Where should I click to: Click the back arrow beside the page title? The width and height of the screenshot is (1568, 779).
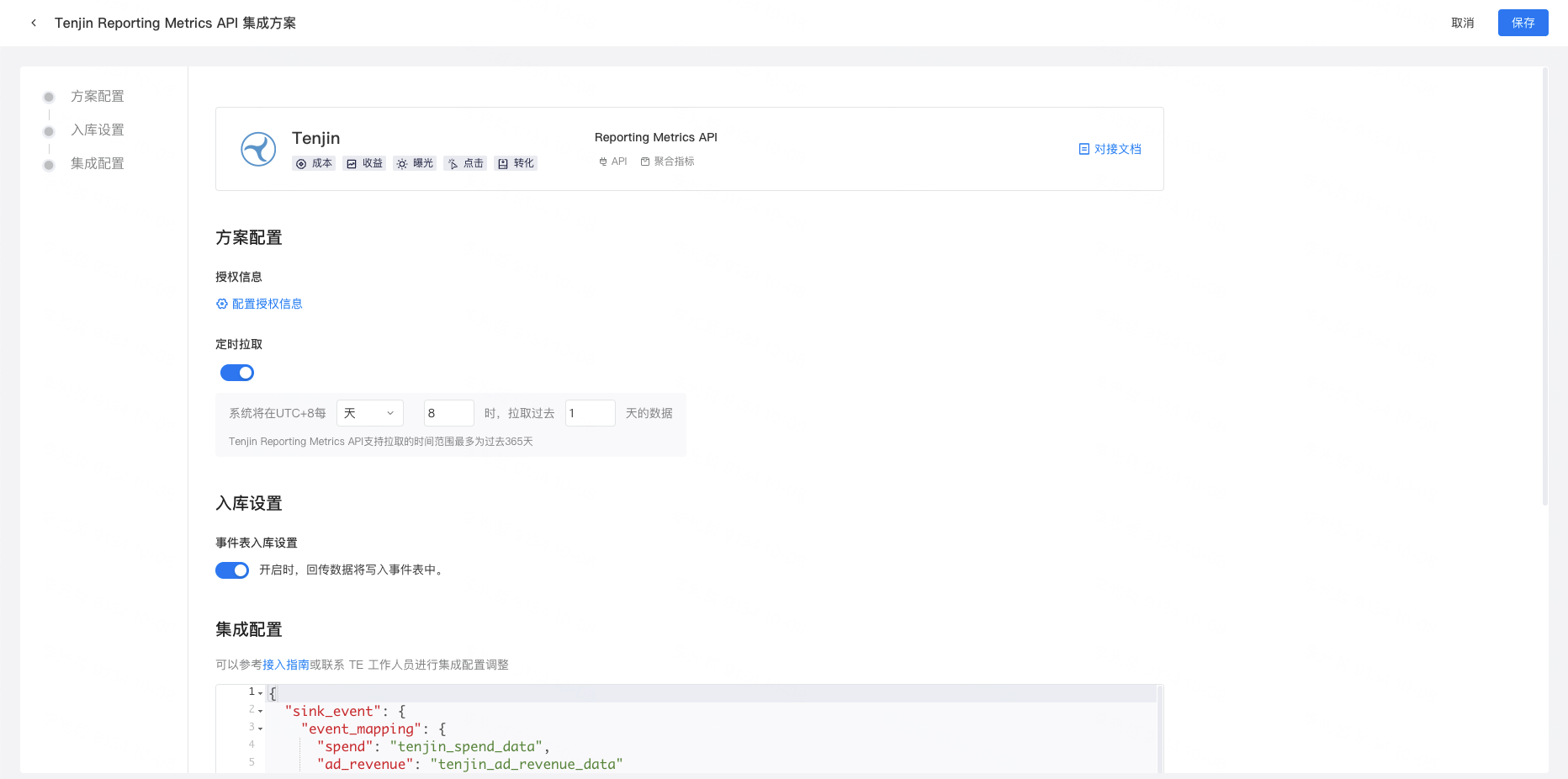tap(34, 23)
